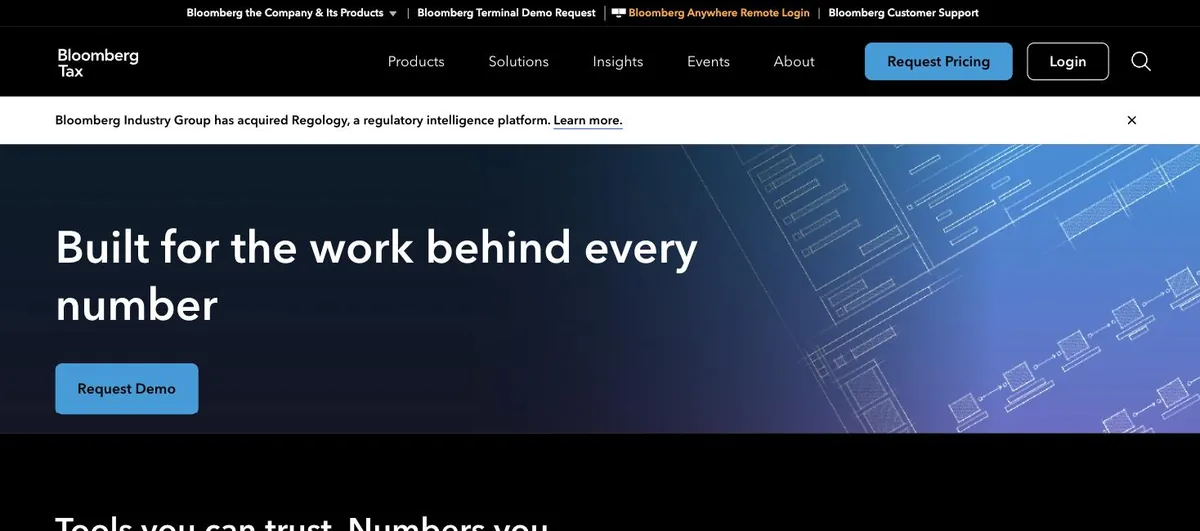Open Bloomberg Terminal Demo Request link

pos(506,13)
